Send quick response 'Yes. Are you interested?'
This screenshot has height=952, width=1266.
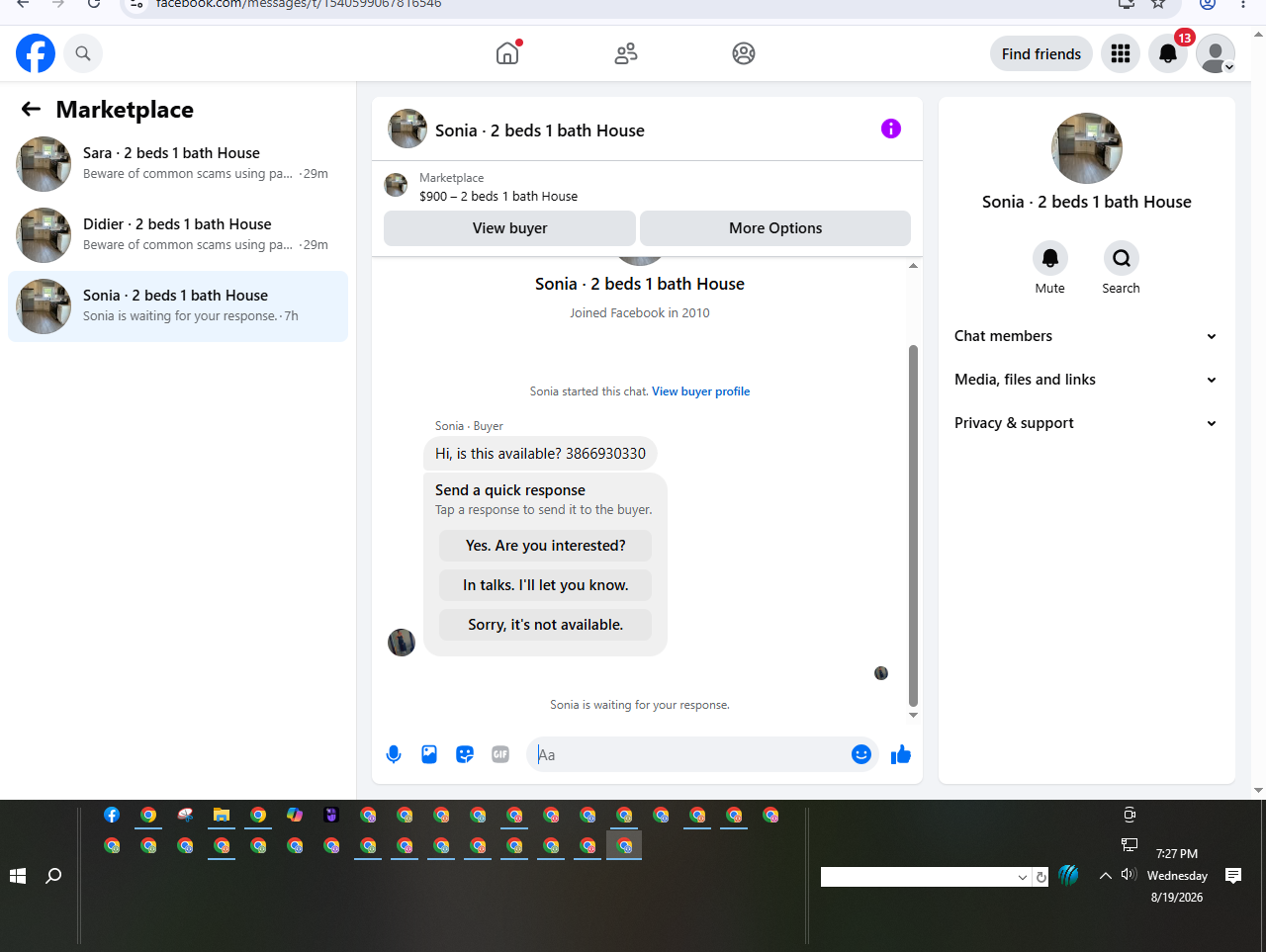pos(546,546)
